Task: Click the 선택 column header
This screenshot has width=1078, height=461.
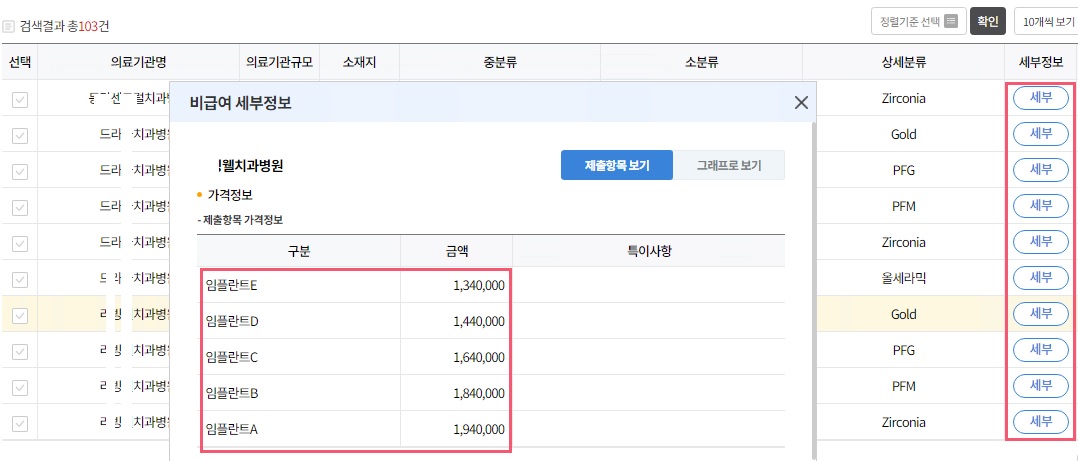Action: point(19,63)
